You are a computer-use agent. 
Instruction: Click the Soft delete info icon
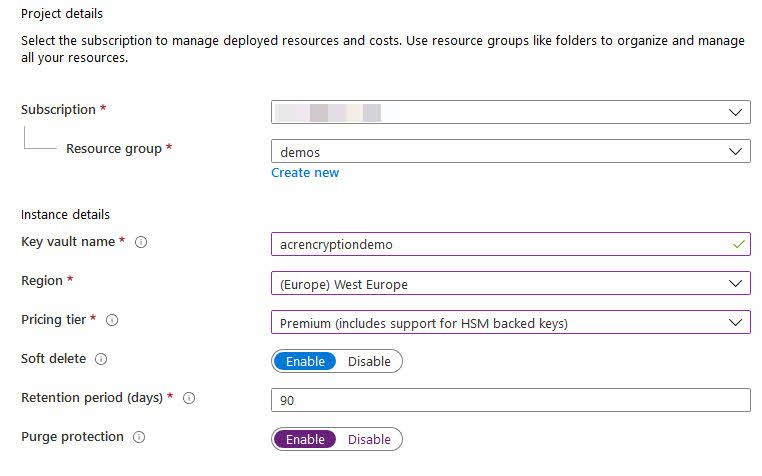(x=101, y=359)
